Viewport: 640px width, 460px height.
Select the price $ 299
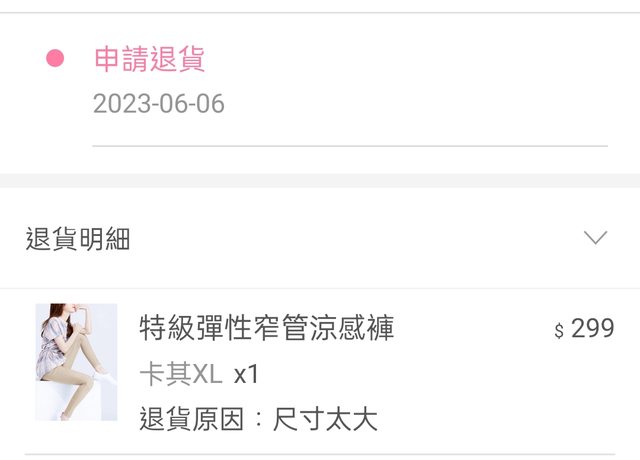pos(584,328)
